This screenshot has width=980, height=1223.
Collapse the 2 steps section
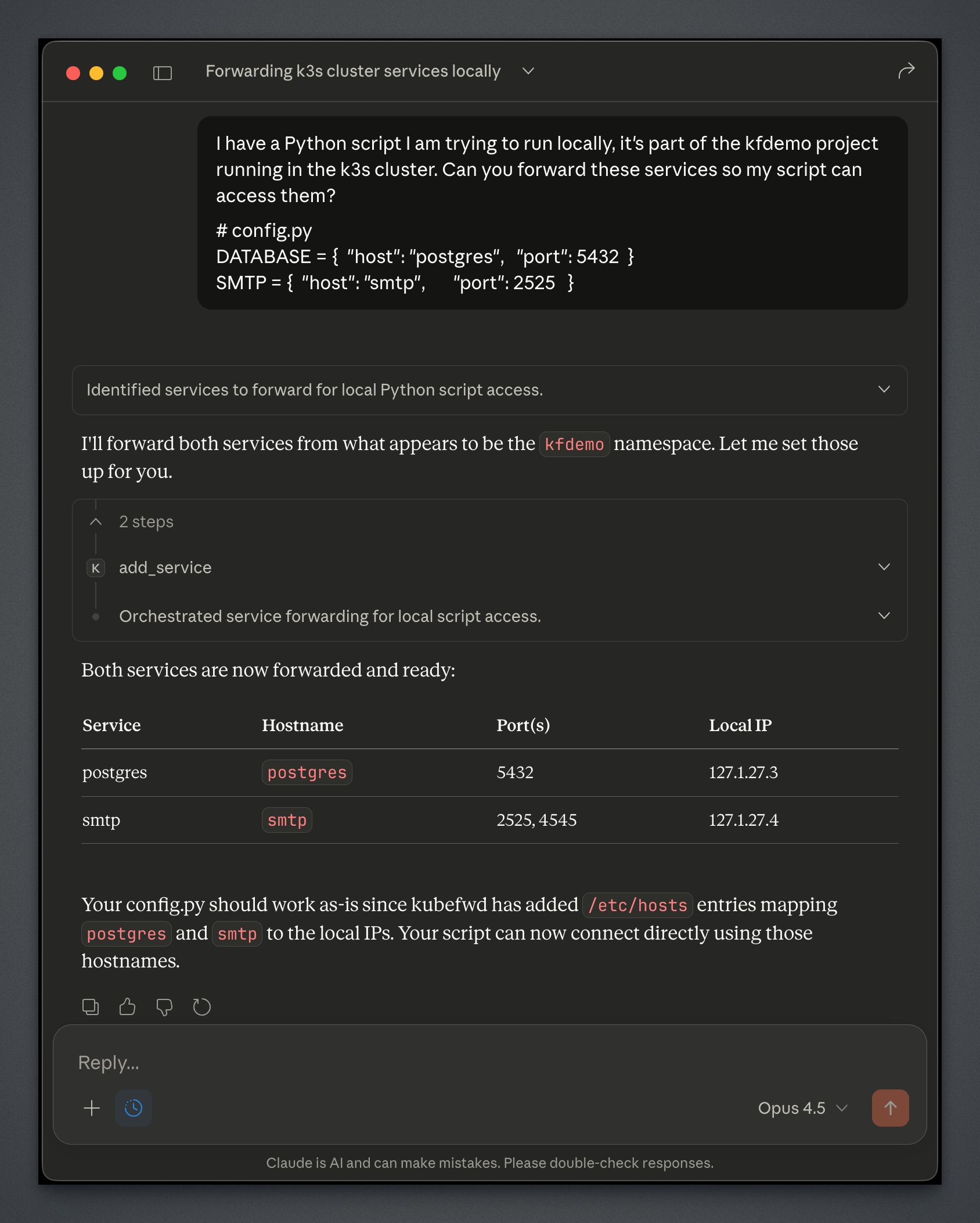96,521
